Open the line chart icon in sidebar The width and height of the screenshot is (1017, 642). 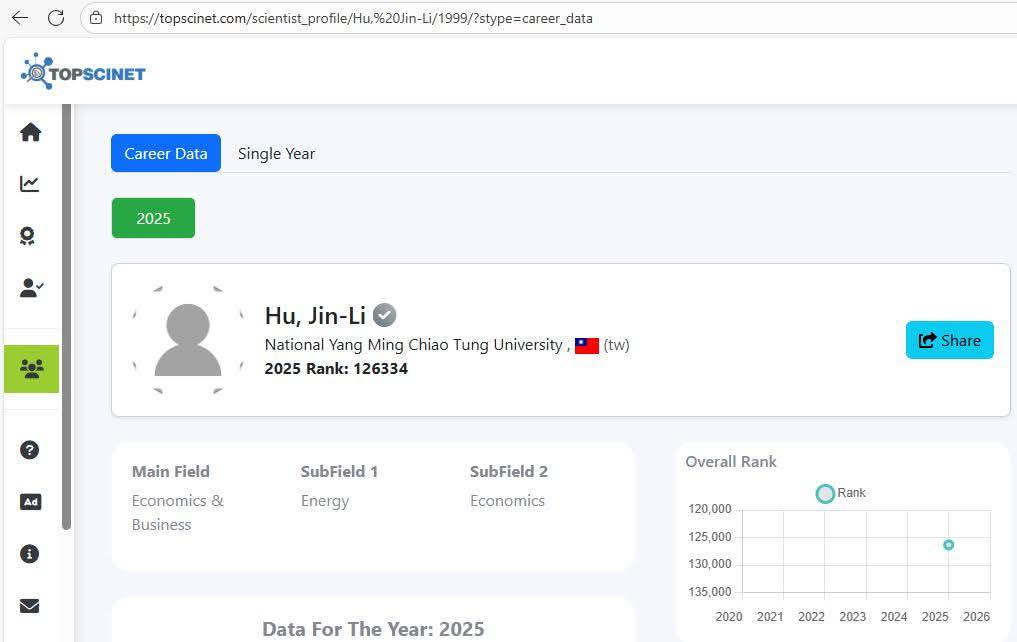point(30,184)
